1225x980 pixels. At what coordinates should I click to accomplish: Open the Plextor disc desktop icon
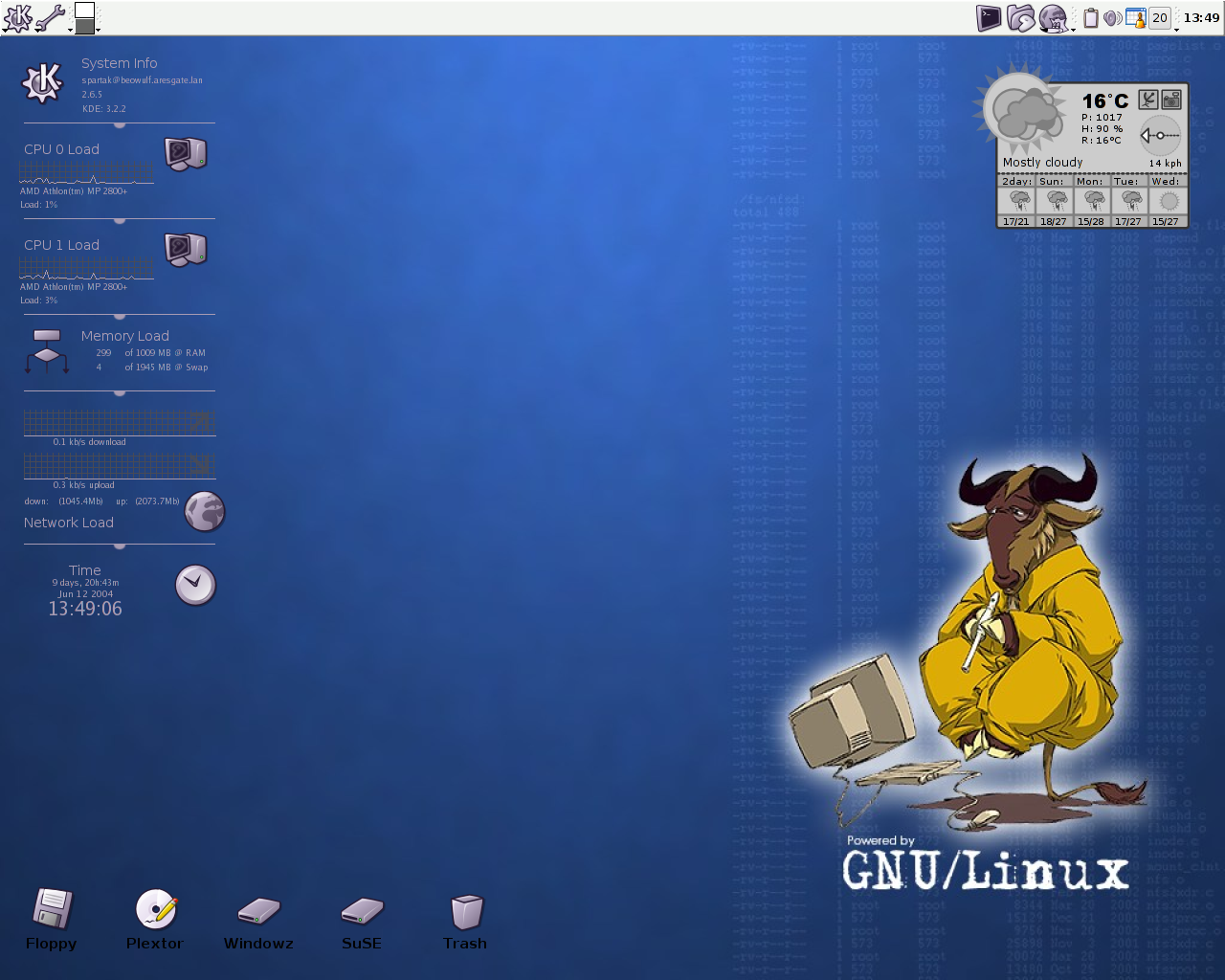pyautogui.click(x=156, y=909)
